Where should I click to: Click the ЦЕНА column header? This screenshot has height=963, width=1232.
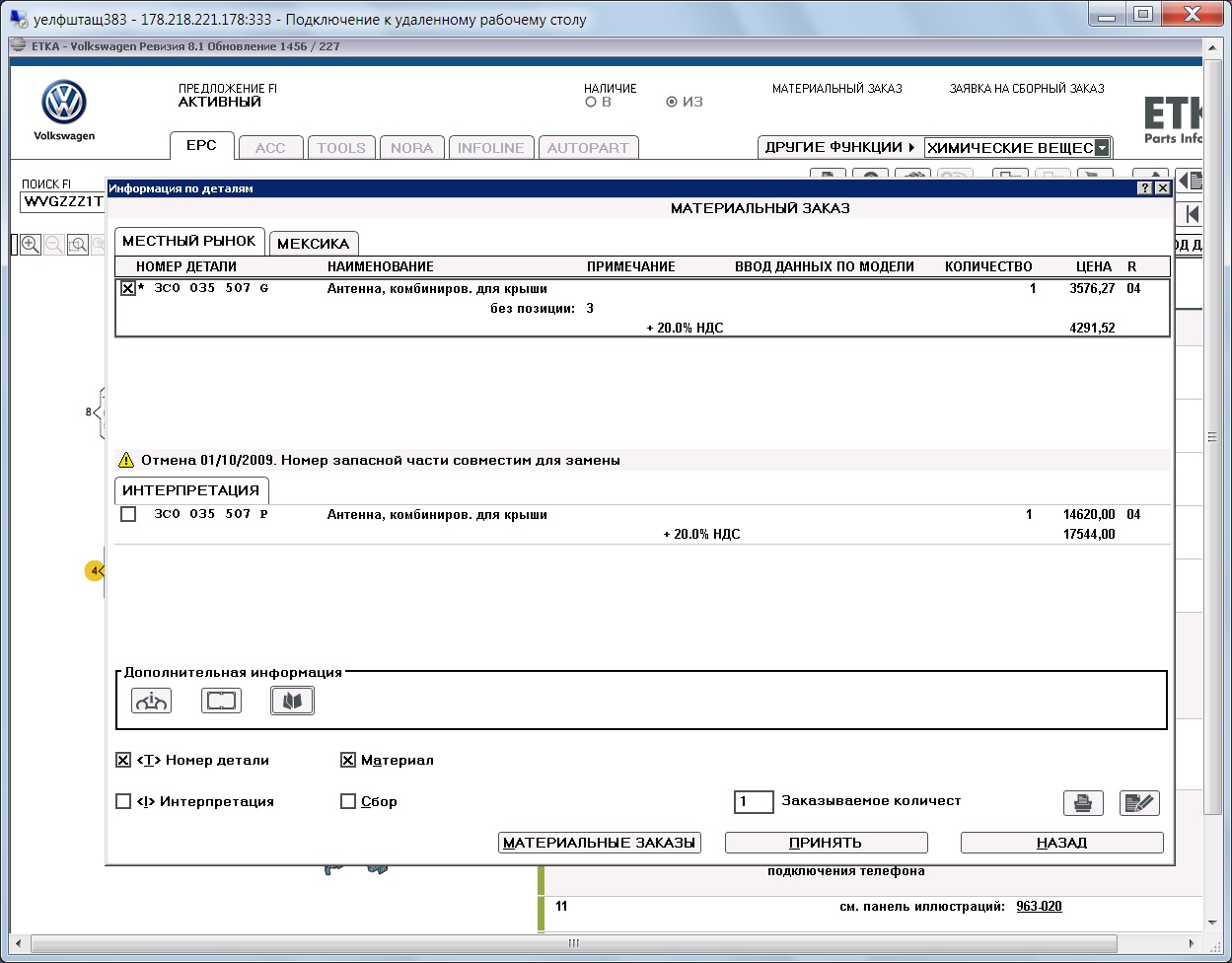click(1094, 266)
